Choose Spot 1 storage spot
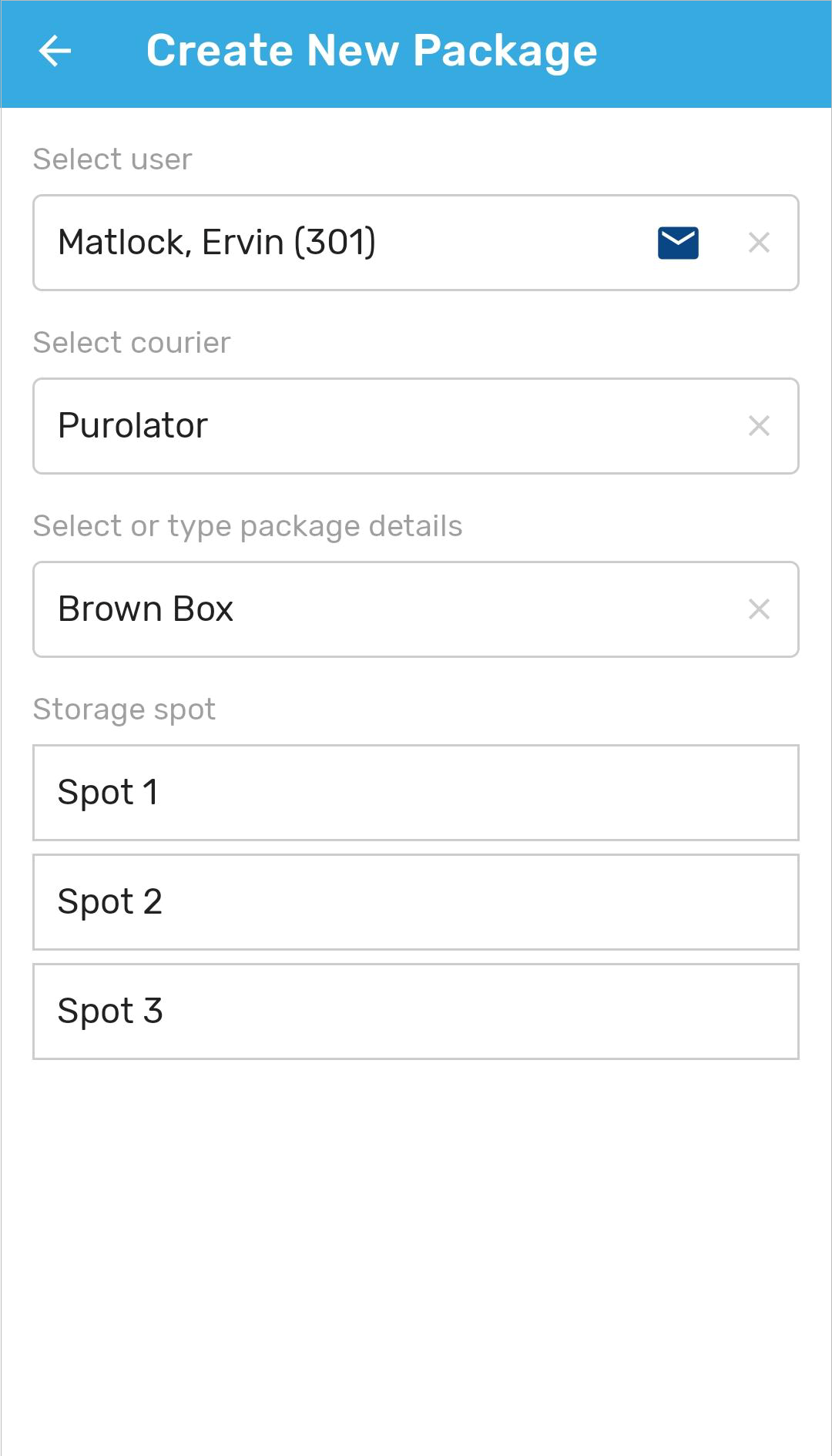832x1456 pixels. 416,793
